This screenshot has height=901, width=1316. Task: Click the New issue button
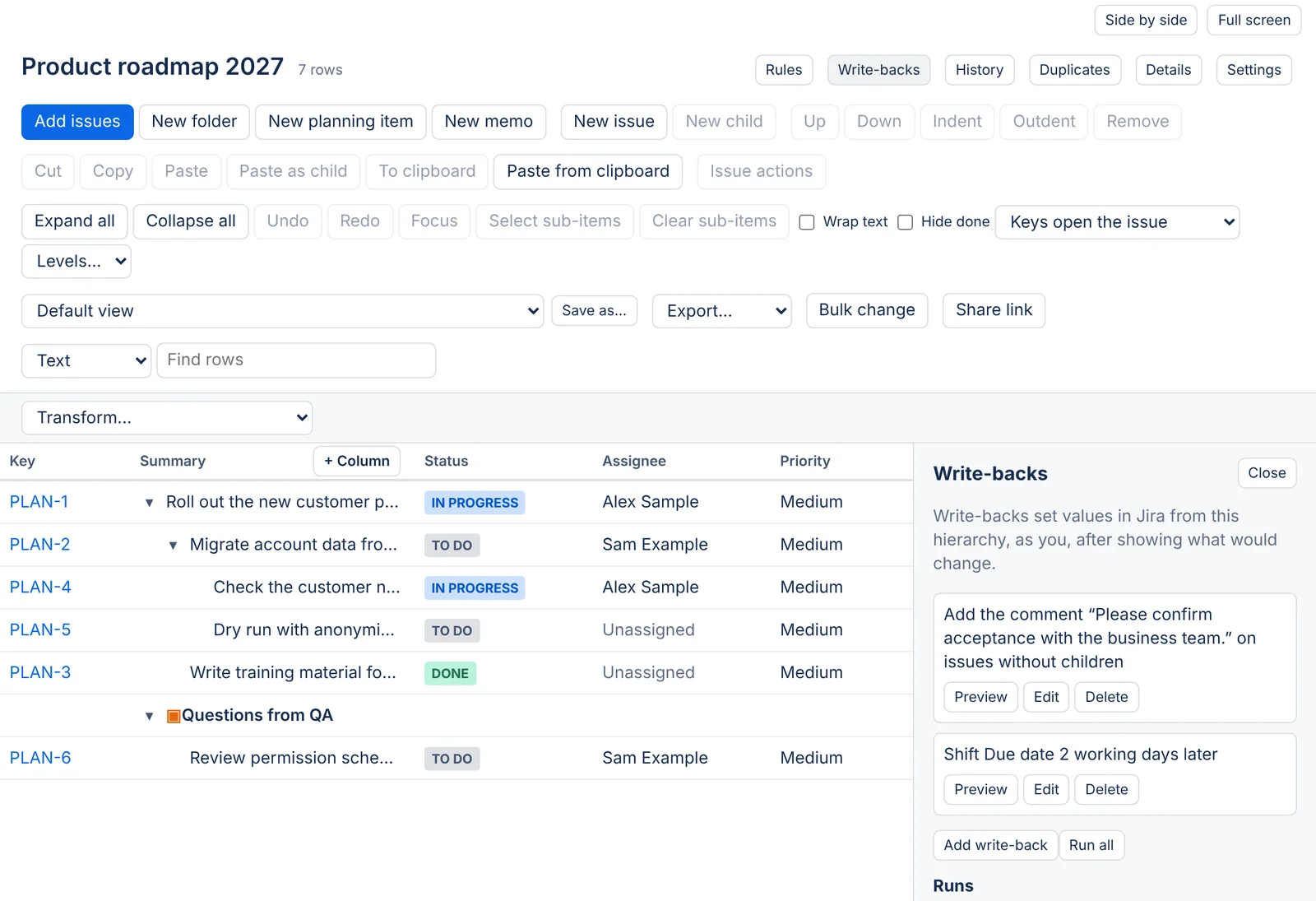tap(614, 122)
